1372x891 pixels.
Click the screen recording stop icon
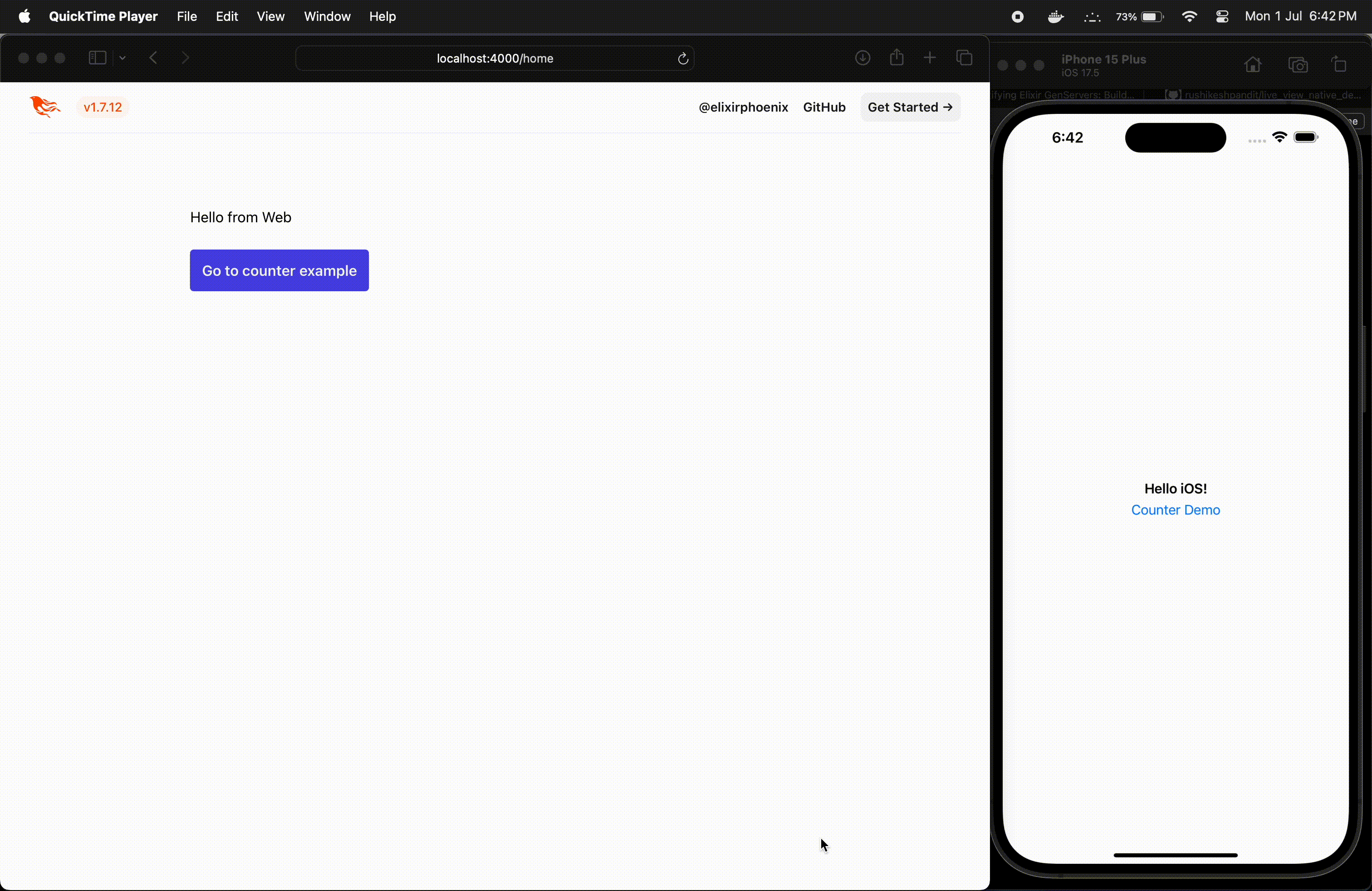click(1018, 17)
